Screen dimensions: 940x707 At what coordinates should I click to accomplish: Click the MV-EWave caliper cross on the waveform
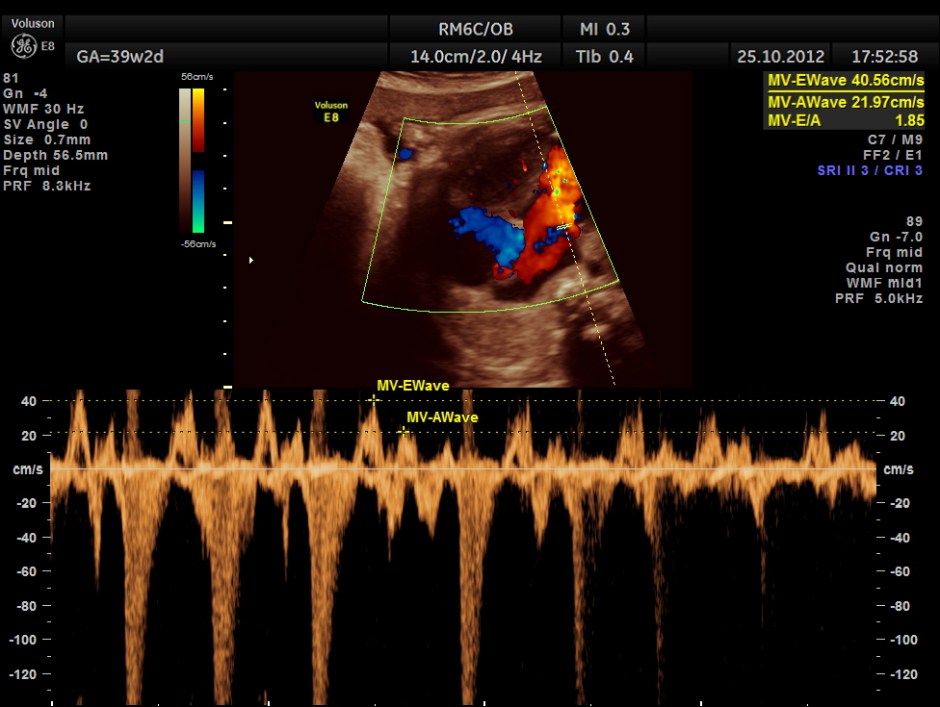(x=374, y=400)
